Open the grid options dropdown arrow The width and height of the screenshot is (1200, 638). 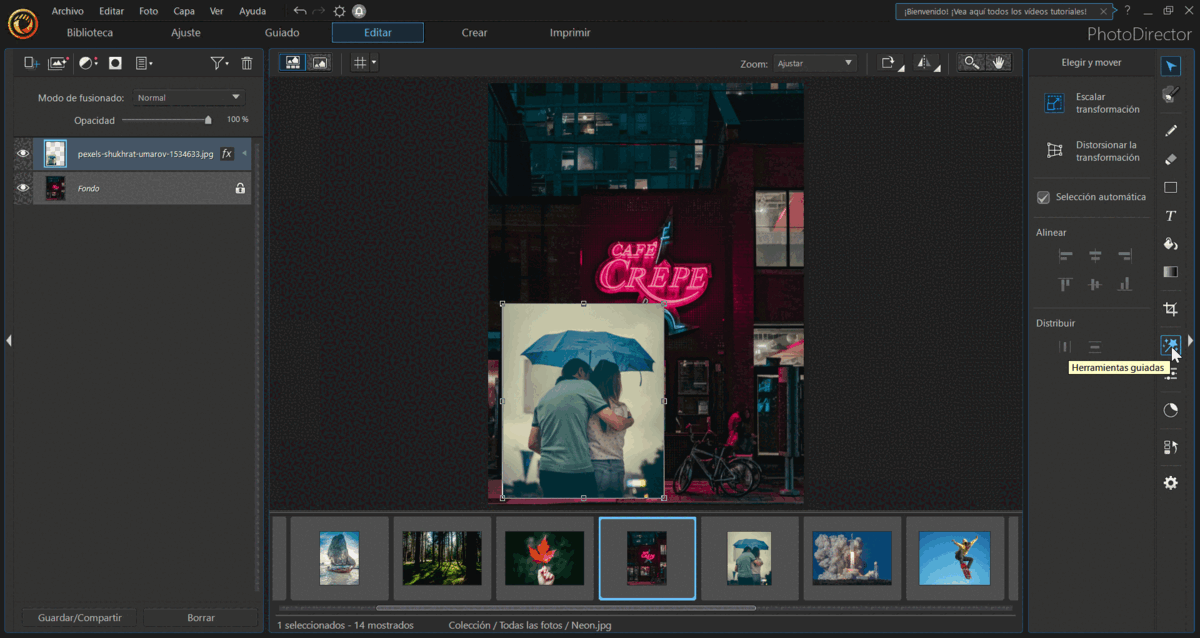coord(374,63)
